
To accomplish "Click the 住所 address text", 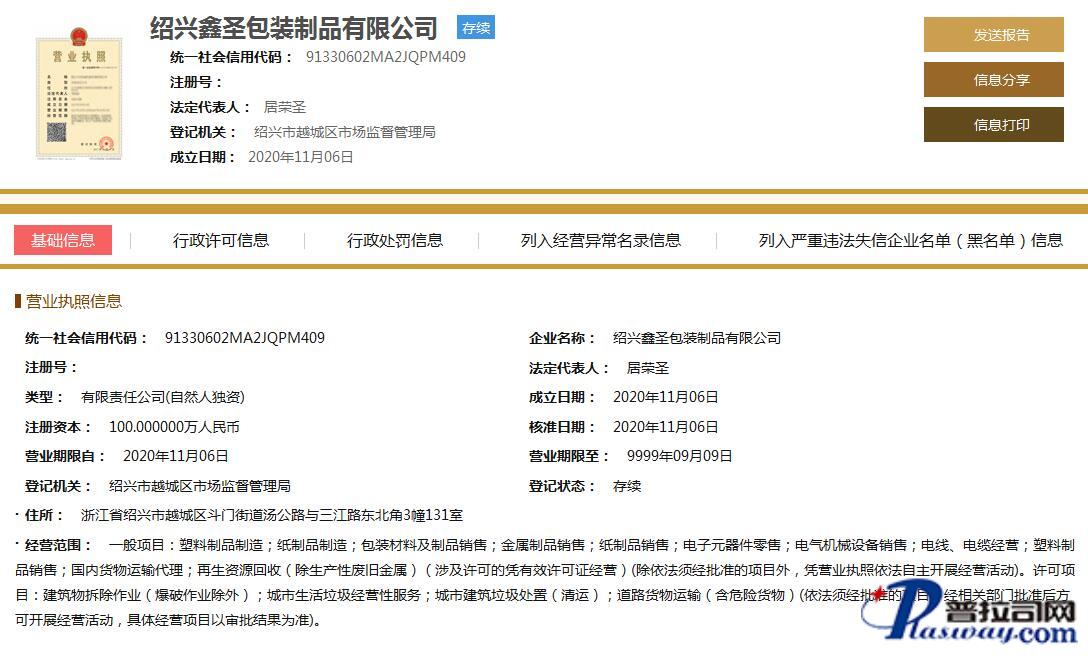I will (271, 516).
